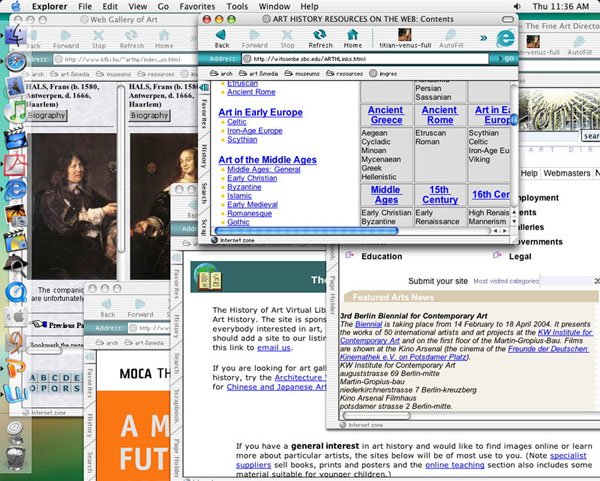Open PowerPoint from the Dock
Viewport: 600px width, 481px height.
[16, 368]
